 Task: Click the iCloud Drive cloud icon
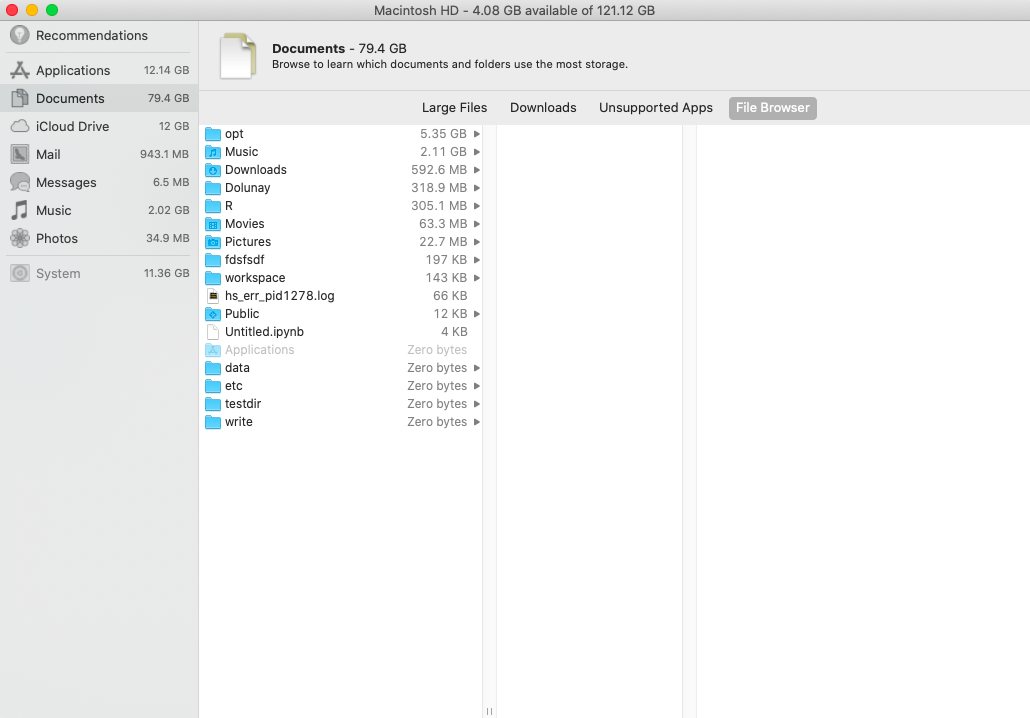[20, 125]
